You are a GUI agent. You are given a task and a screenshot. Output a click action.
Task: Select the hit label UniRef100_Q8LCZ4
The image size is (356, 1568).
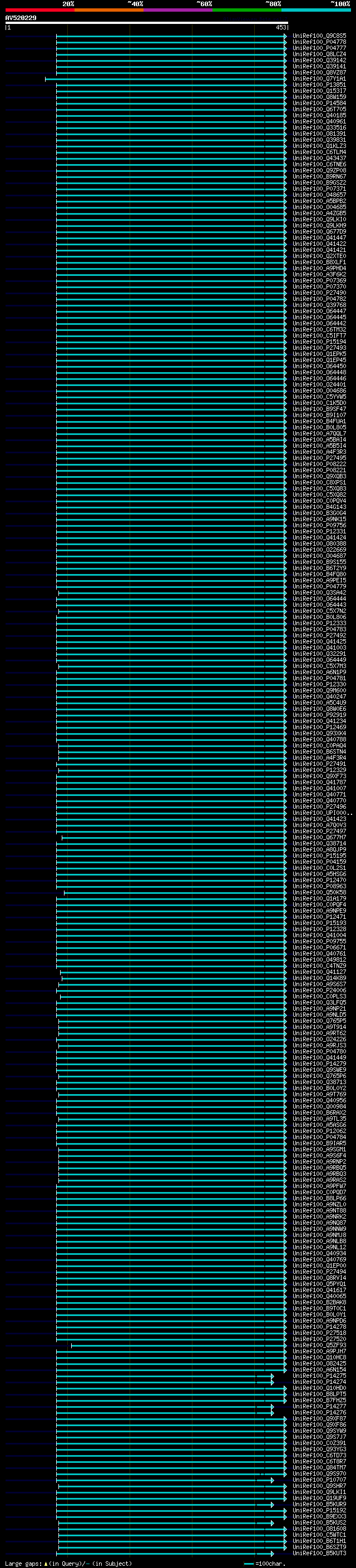319,54
